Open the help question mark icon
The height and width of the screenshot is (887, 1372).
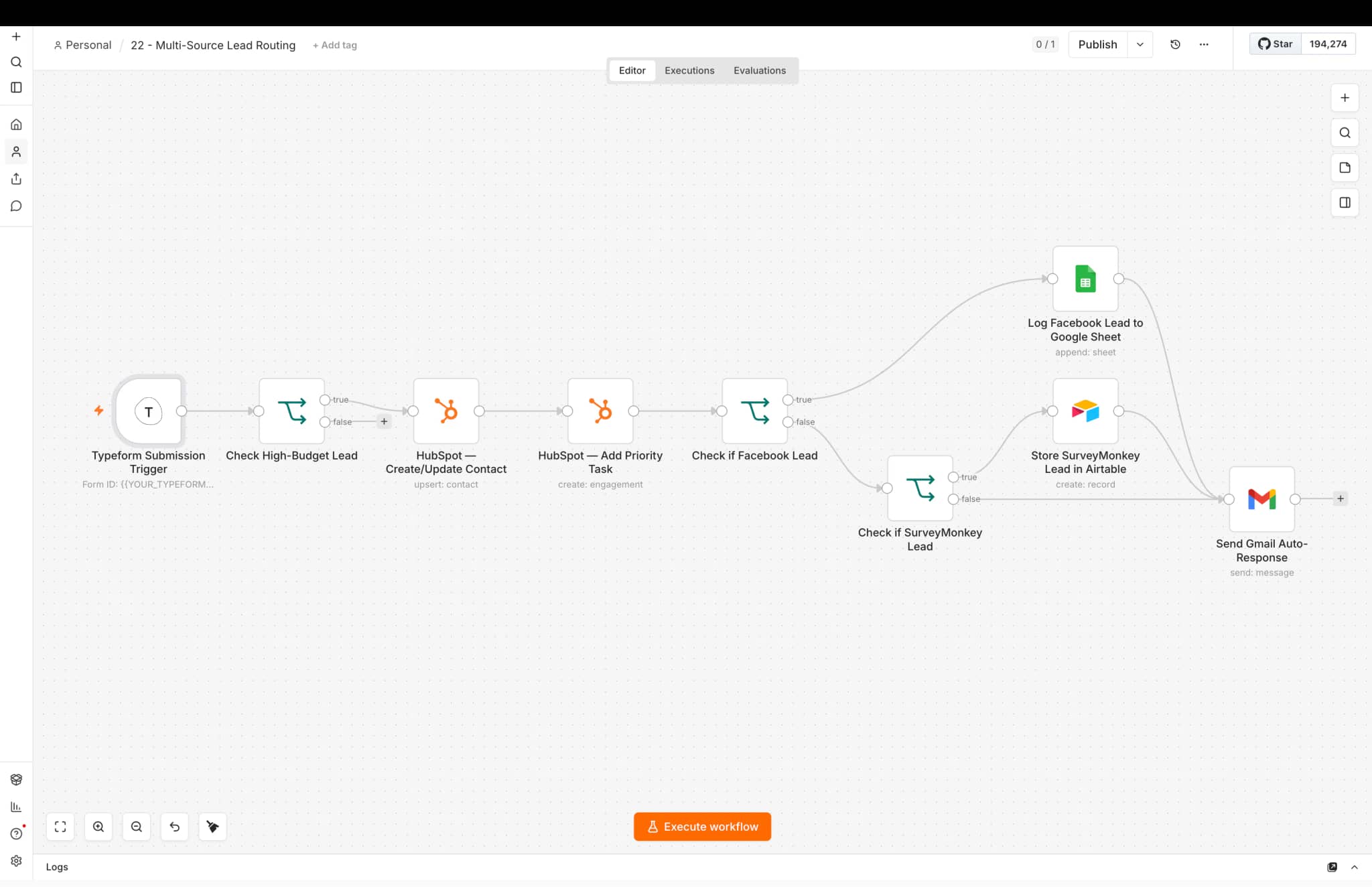point(16,834)
